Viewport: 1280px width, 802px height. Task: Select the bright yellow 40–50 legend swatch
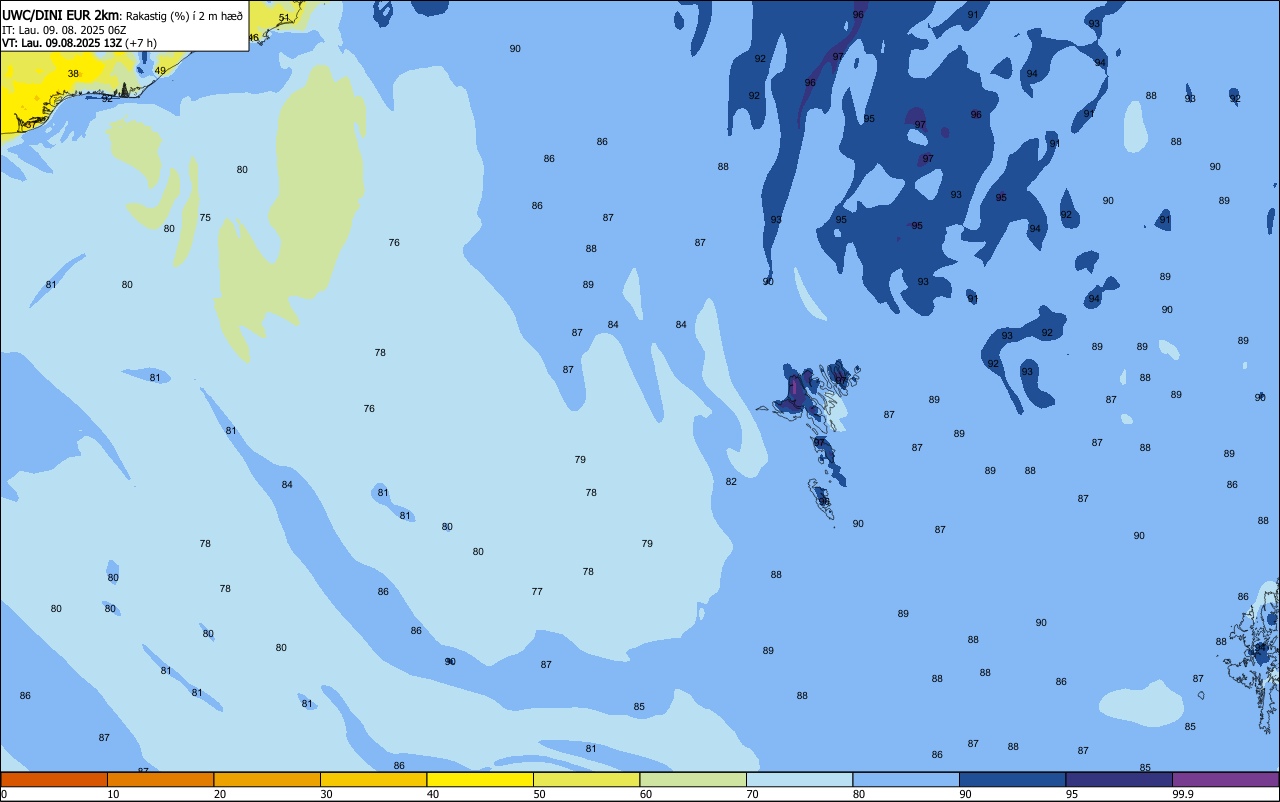click(x=480, y=779)
